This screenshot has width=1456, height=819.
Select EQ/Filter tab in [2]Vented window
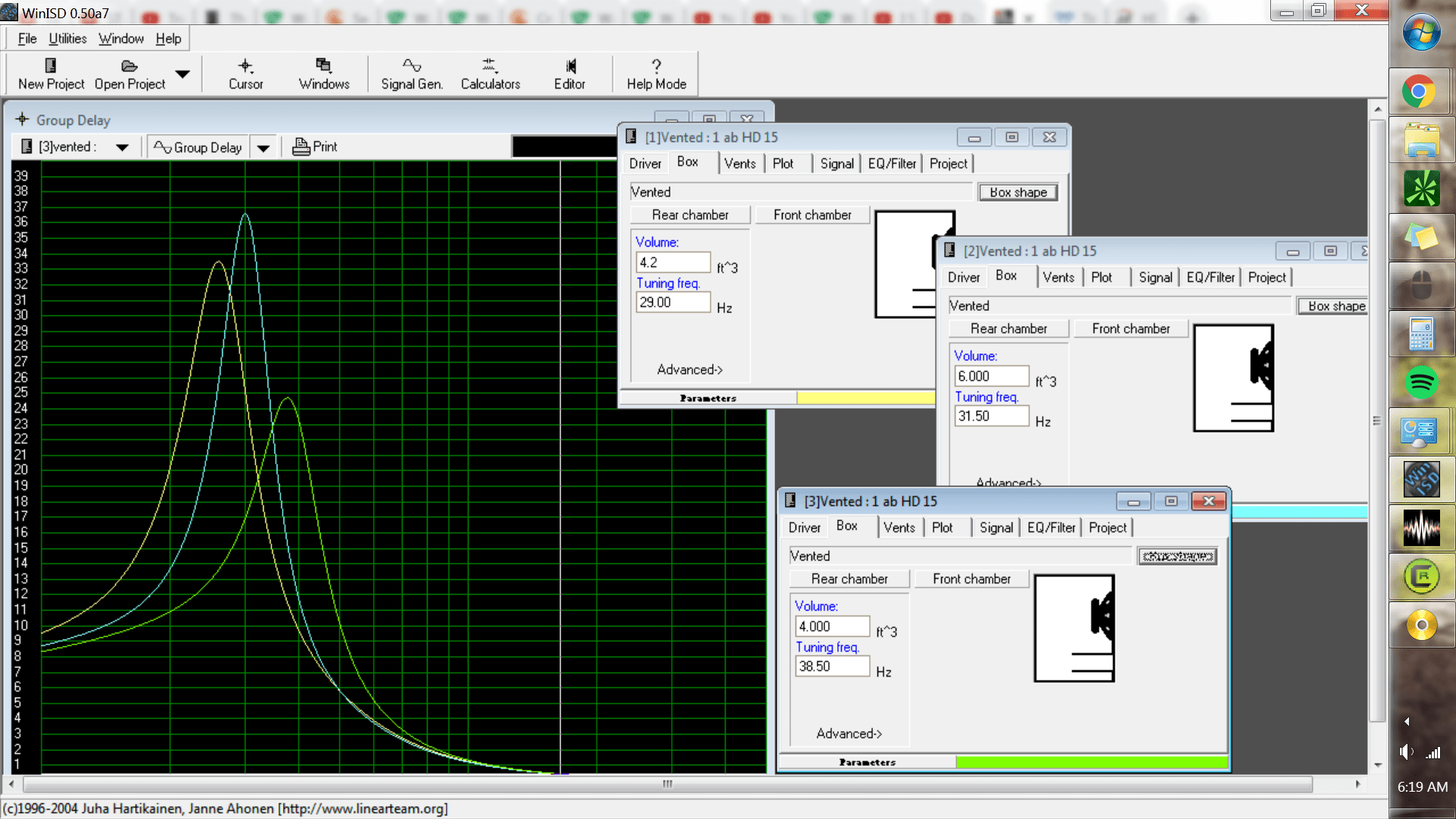(x=1210, y=277)
